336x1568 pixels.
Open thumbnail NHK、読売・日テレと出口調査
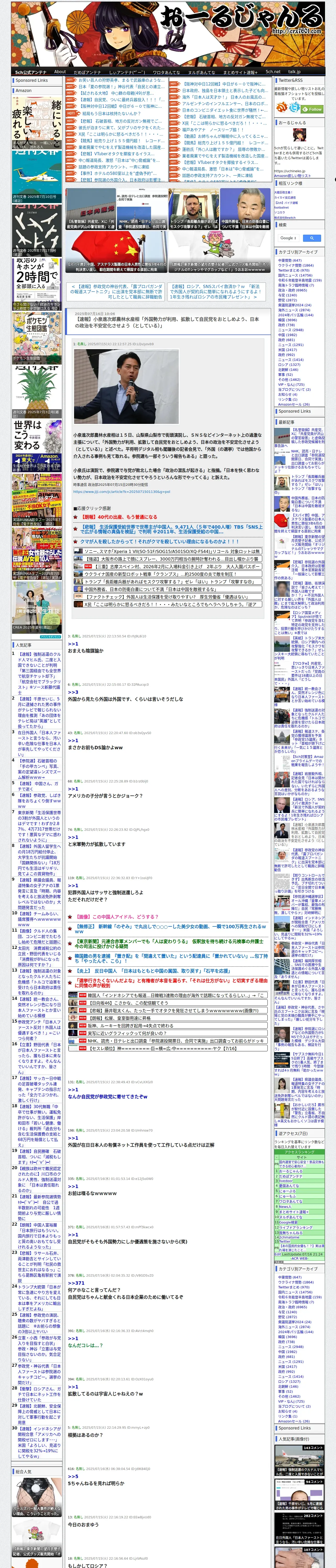(x=142, y=209)
